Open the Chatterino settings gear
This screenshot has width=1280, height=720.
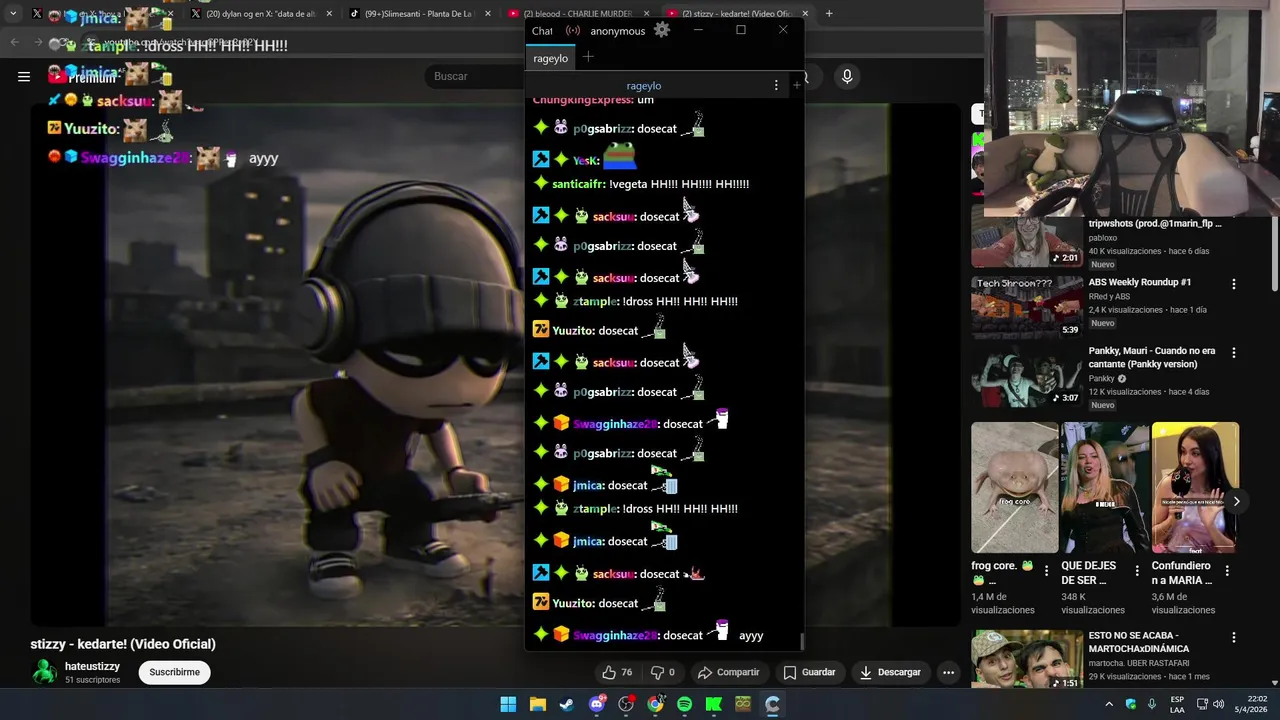pyautogui.click(x=662, y=30)
